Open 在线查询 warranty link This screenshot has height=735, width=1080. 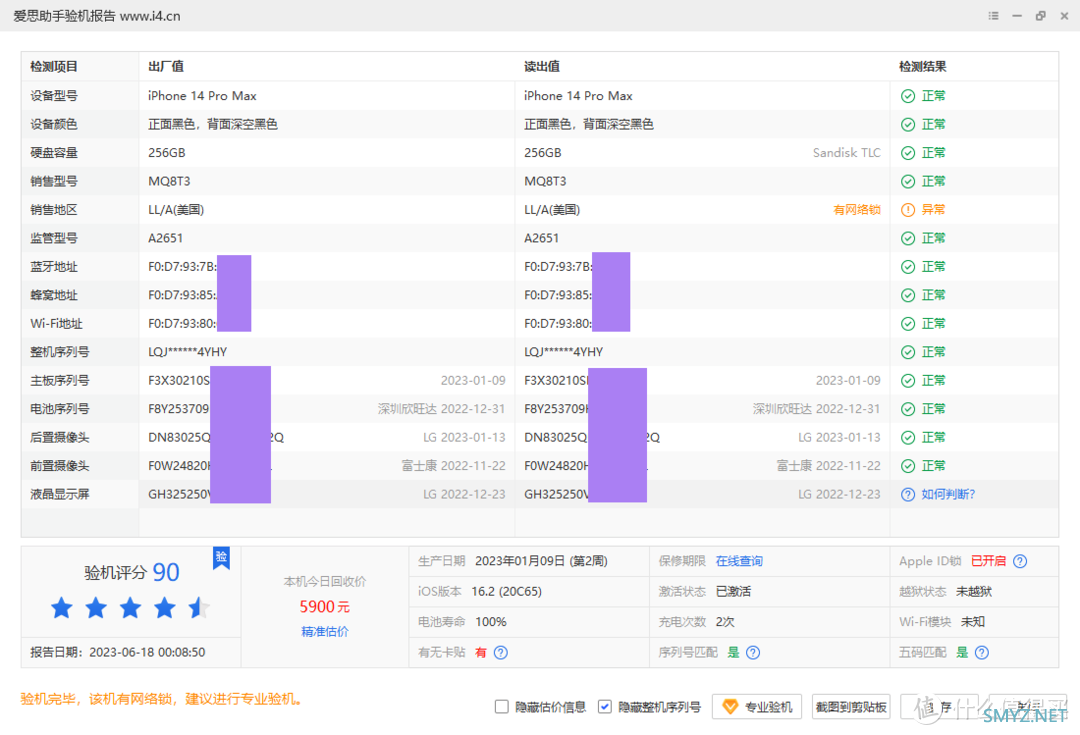point(739,561)
